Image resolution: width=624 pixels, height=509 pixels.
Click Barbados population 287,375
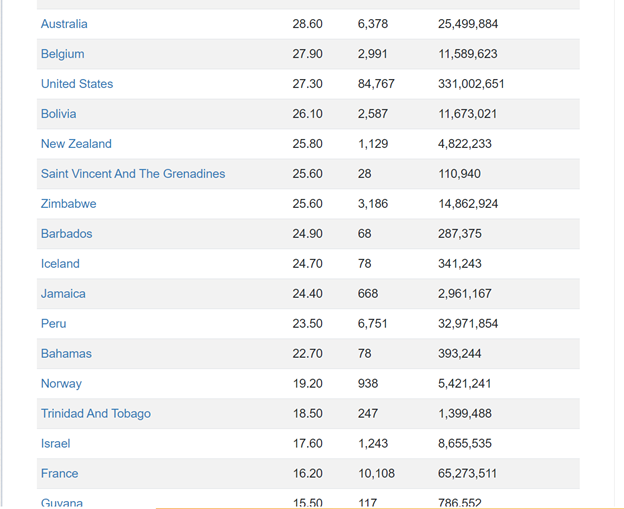(x=460, y=234)
